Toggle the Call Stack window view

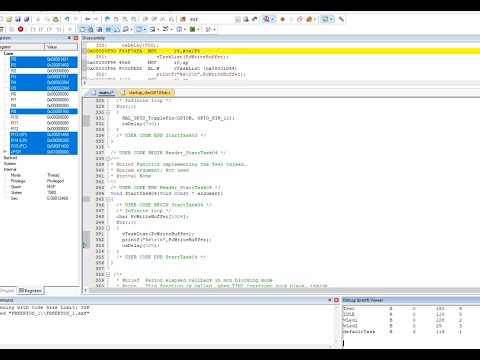(117, 29)
